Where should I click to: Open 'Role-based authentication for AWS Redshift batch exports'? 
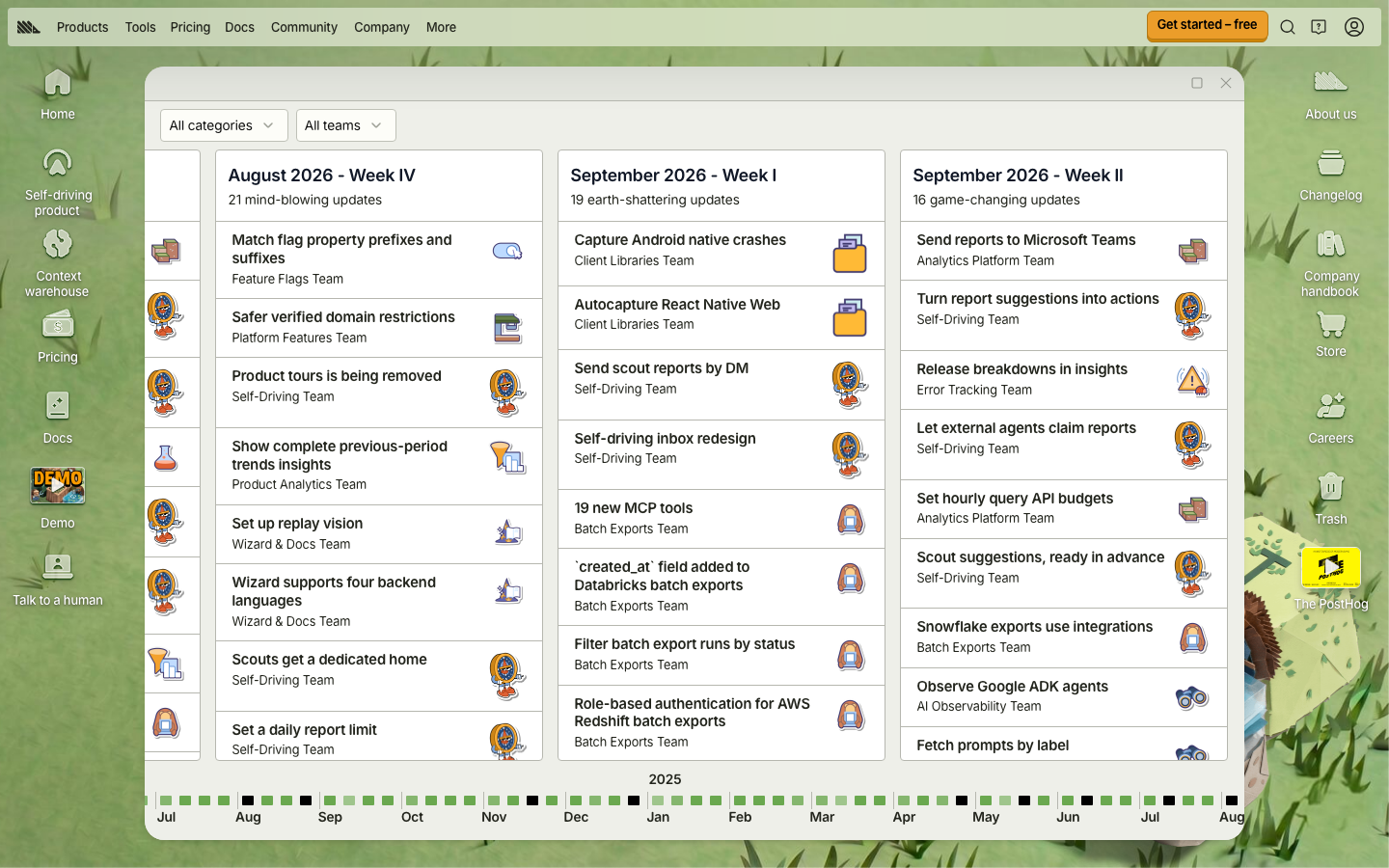point(722,722)
